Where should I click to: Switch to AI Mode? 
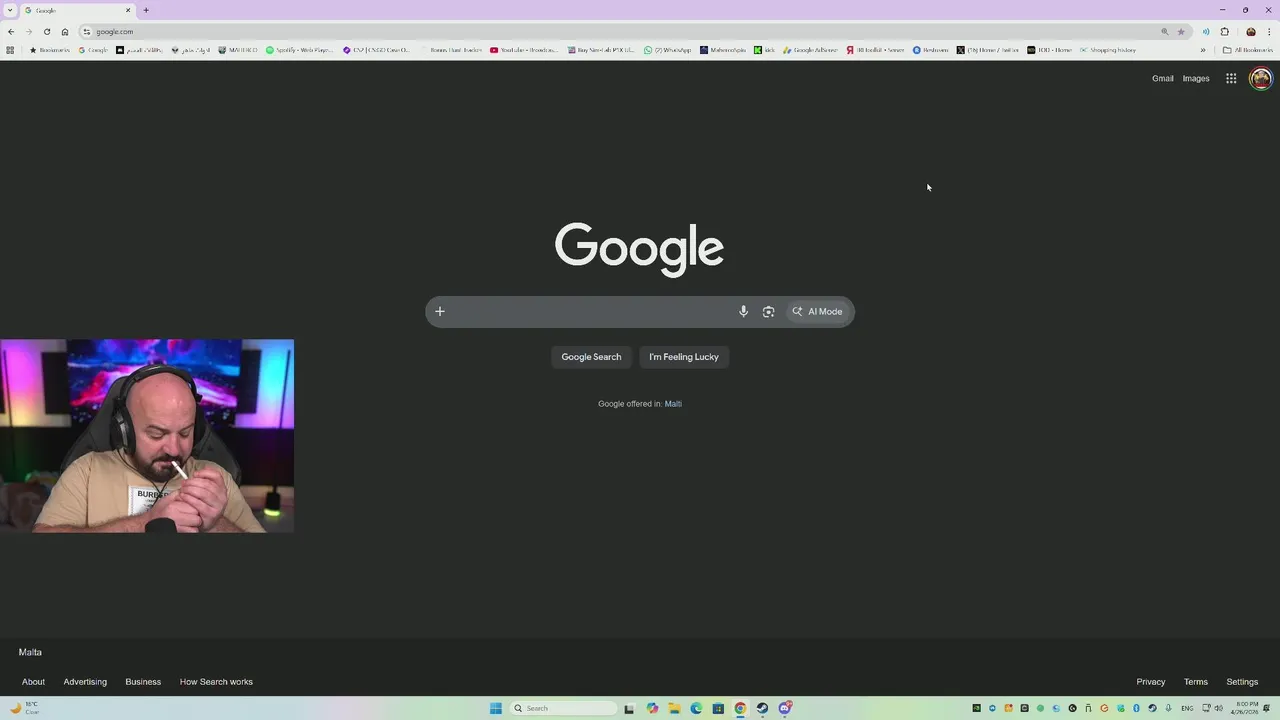coord(818,311)
